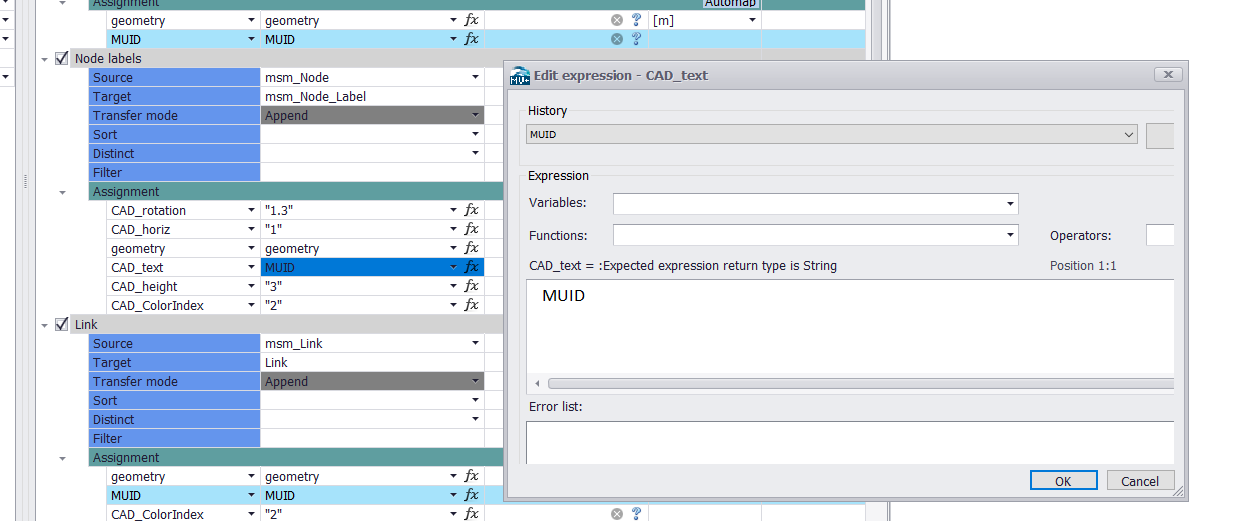Click Filter field under Link

coord(372,439)
